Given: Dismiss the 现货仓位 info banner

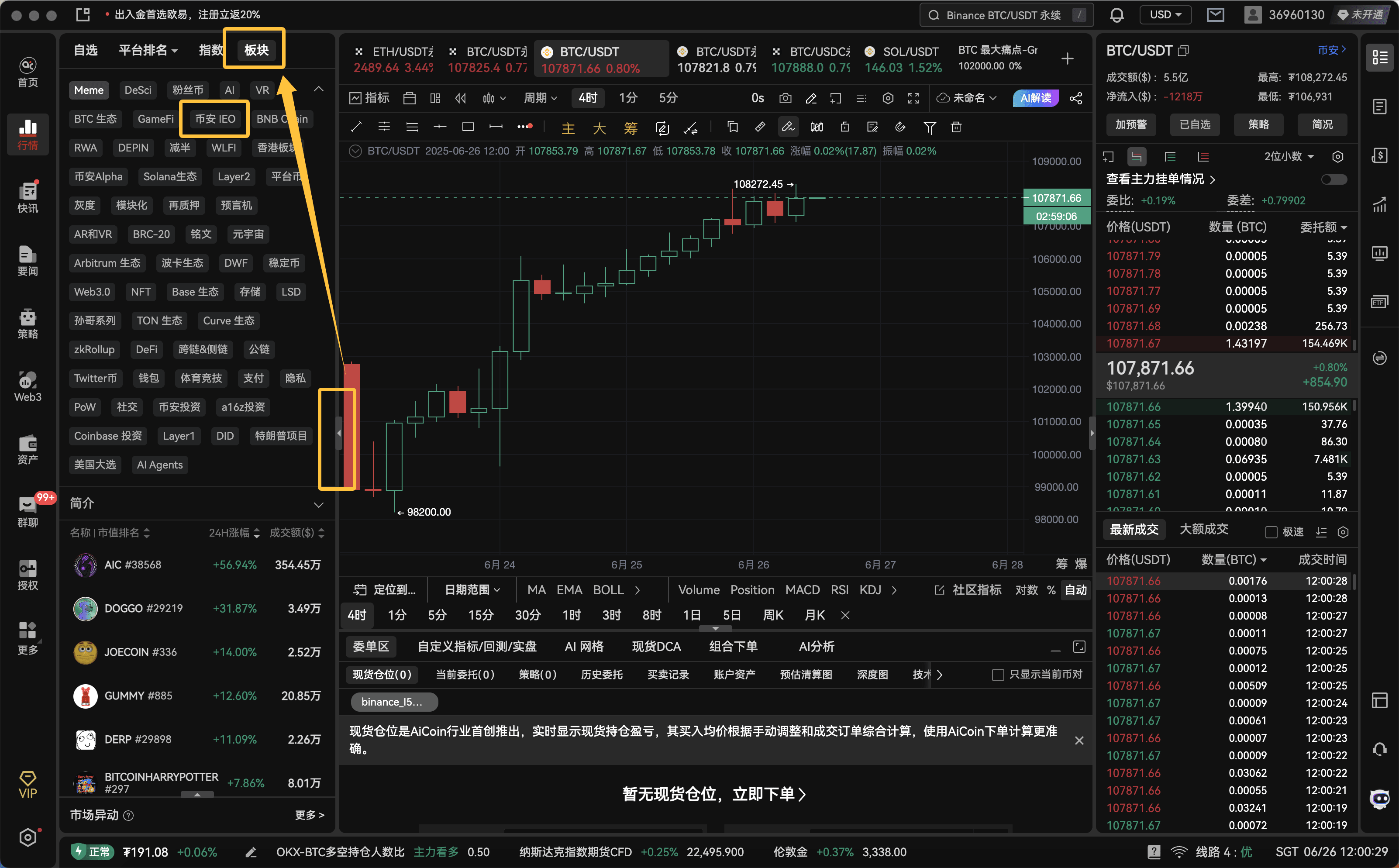Looking at the screenshot, I should click(1079, 741).
